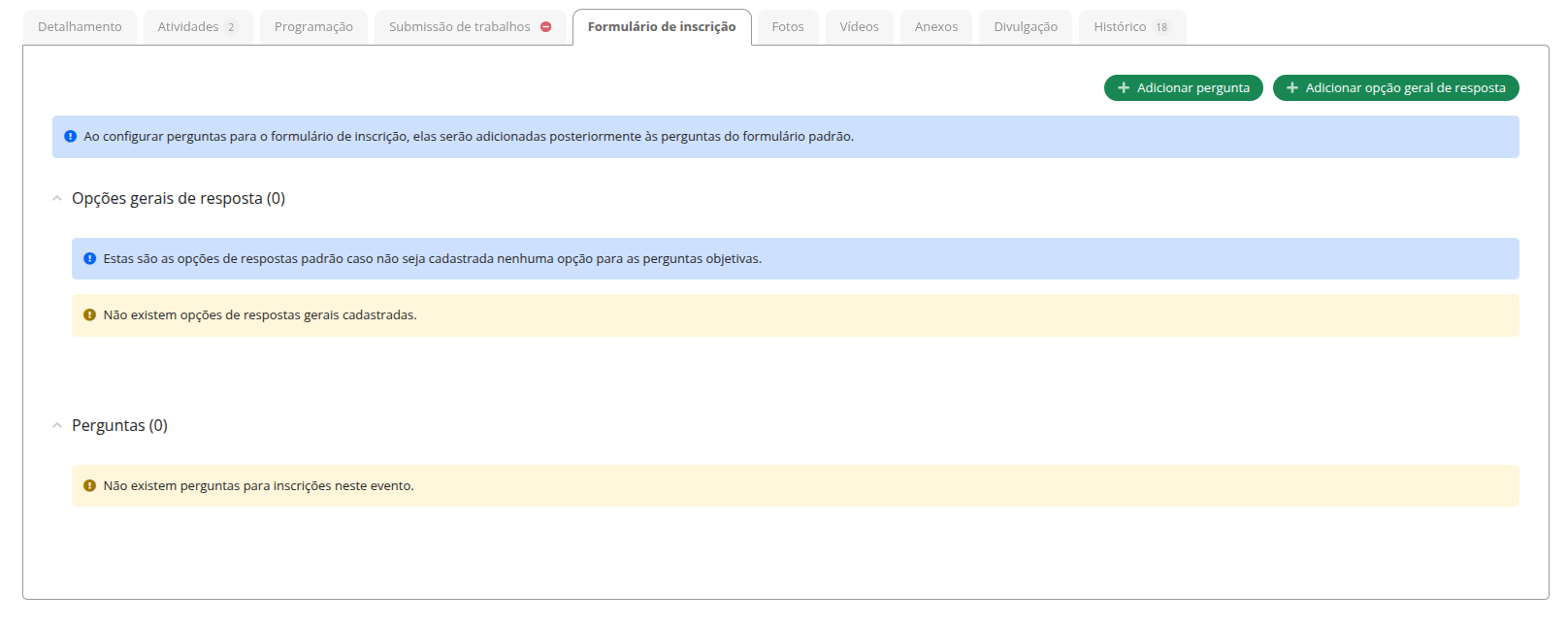Go to the Divulgação tab

[x=1026, y=27]
